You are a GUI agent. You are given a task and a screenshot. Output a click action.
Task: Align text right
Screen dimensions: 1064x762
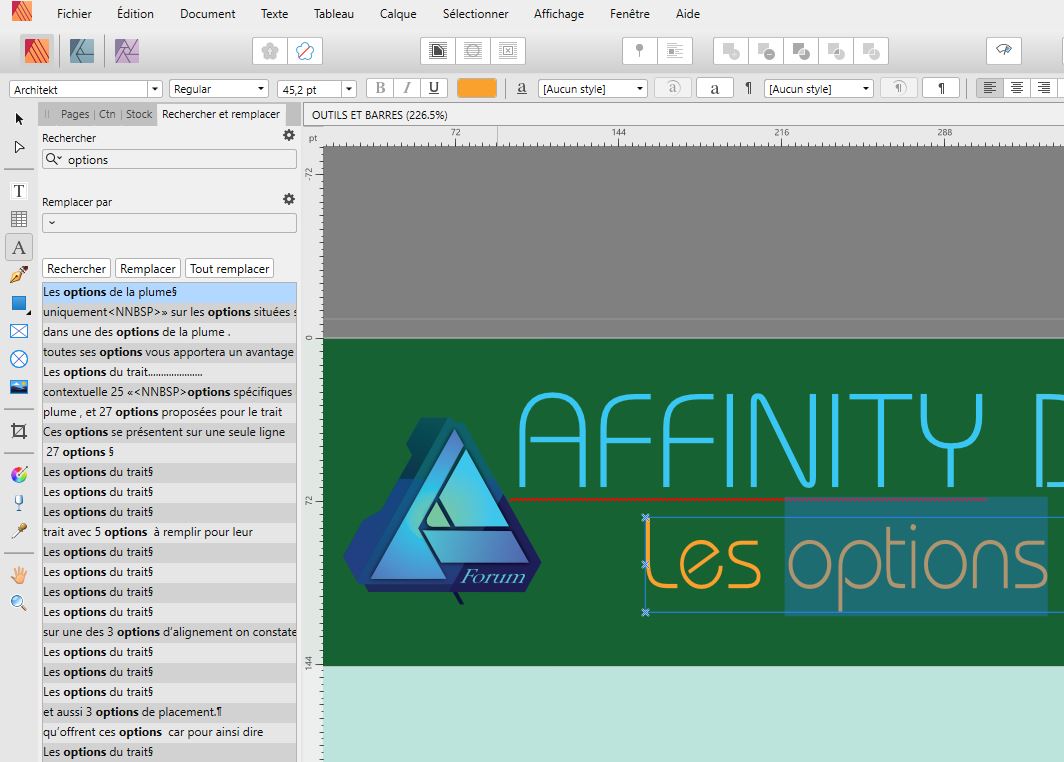[1044, 88]
